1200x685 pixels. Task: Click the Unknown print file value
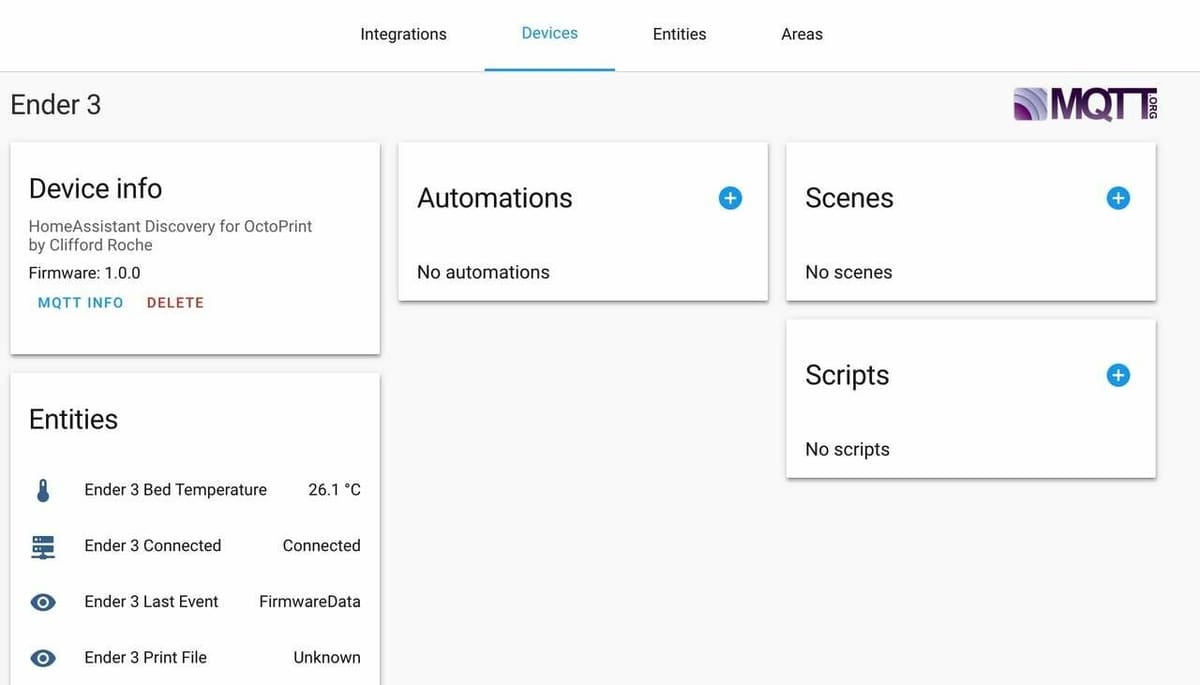327,658
